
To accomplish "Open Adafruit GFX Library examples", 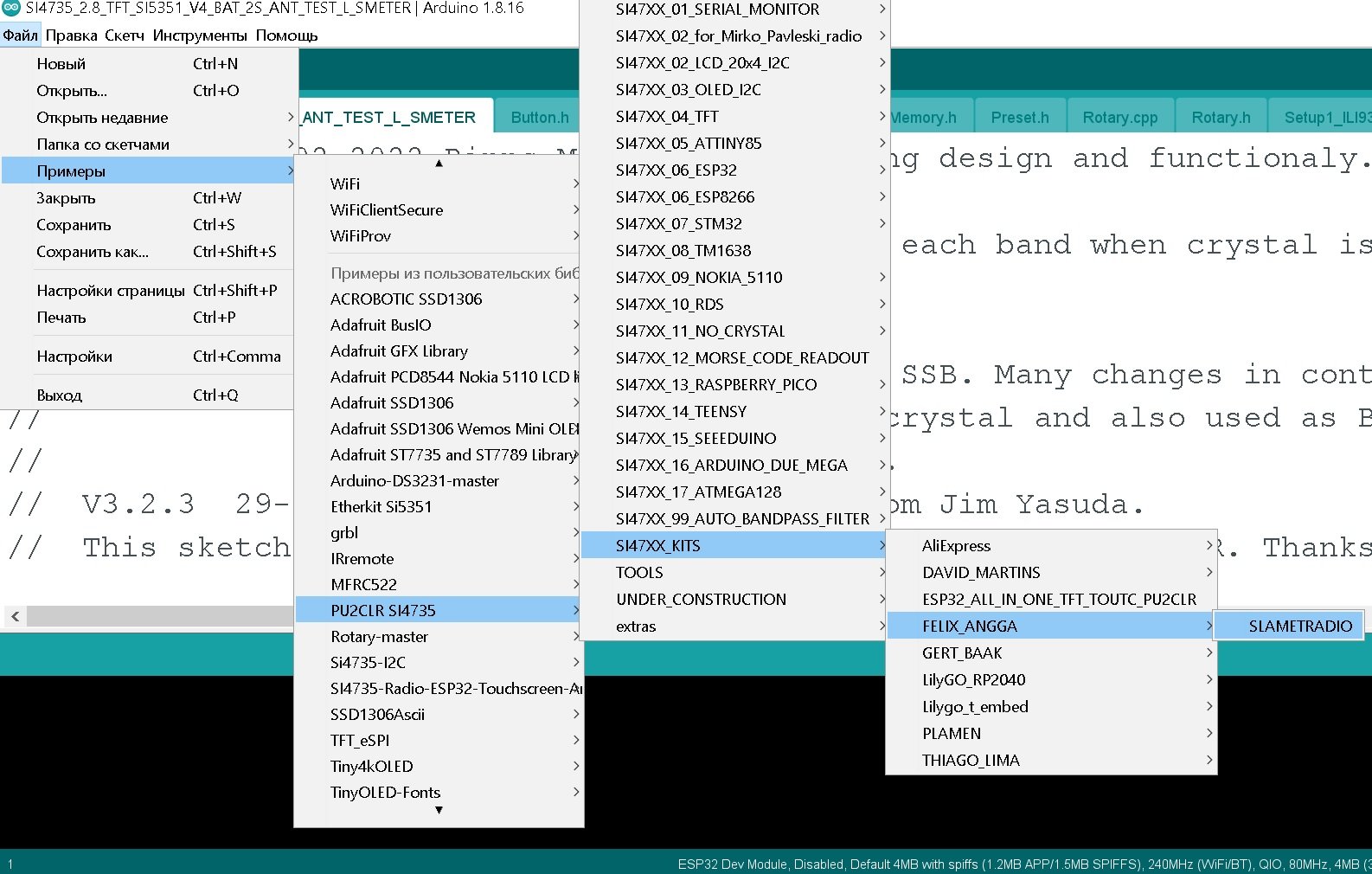I will [x=439, y=350].
